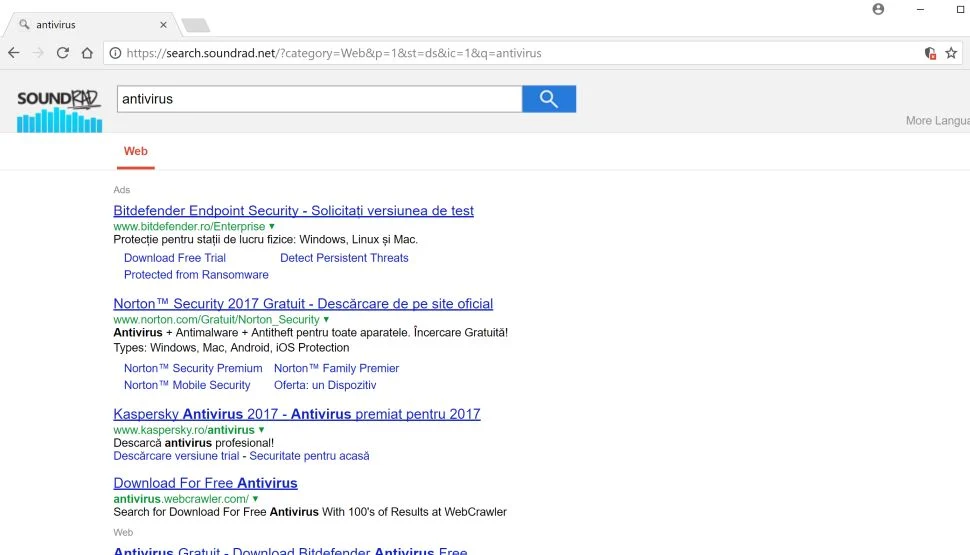
Task: Open the browser home page
Action: click(x=87, y=53)
